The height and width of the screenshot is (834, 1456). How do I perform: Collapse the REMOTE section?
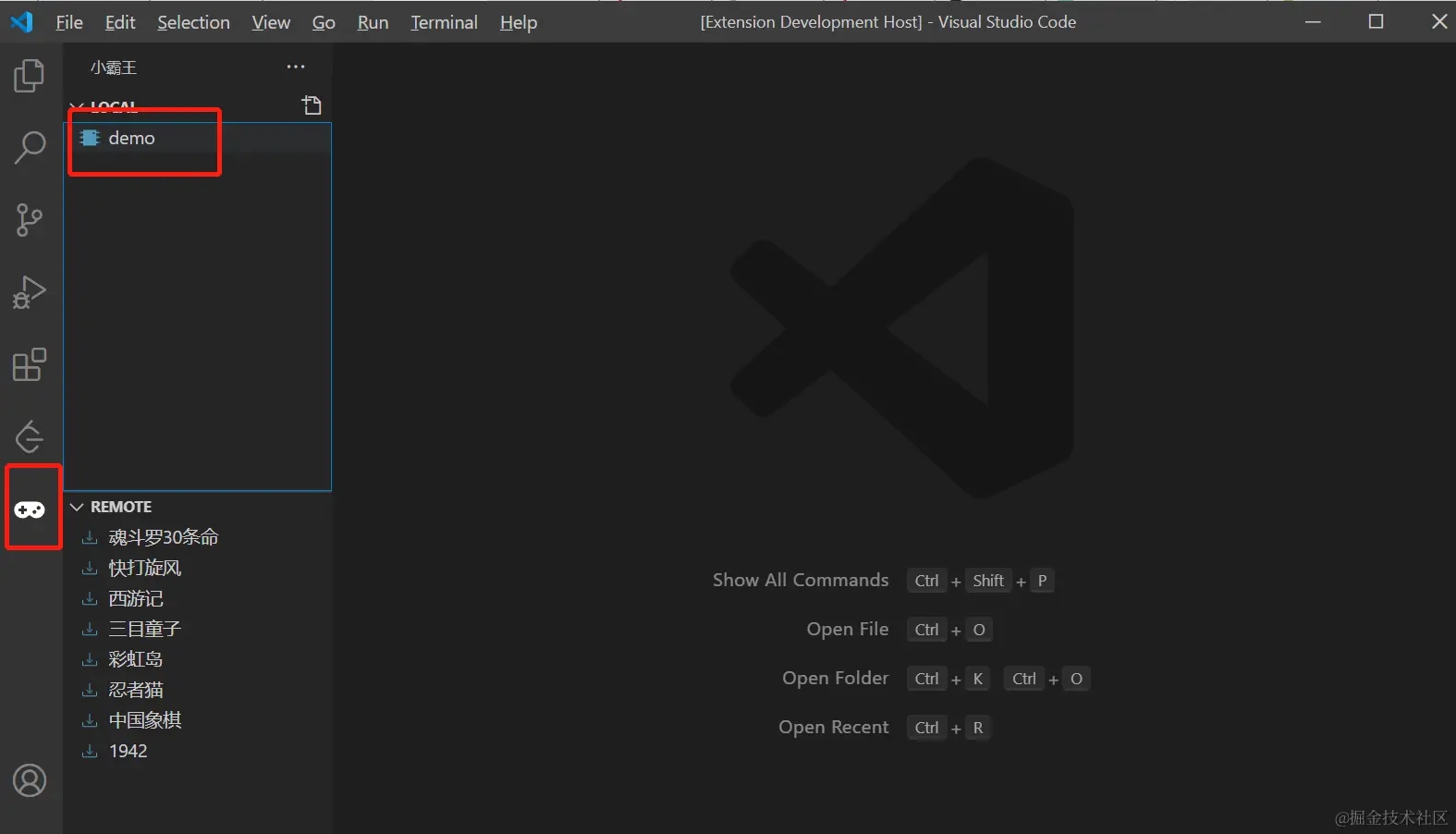coord(78,507)
